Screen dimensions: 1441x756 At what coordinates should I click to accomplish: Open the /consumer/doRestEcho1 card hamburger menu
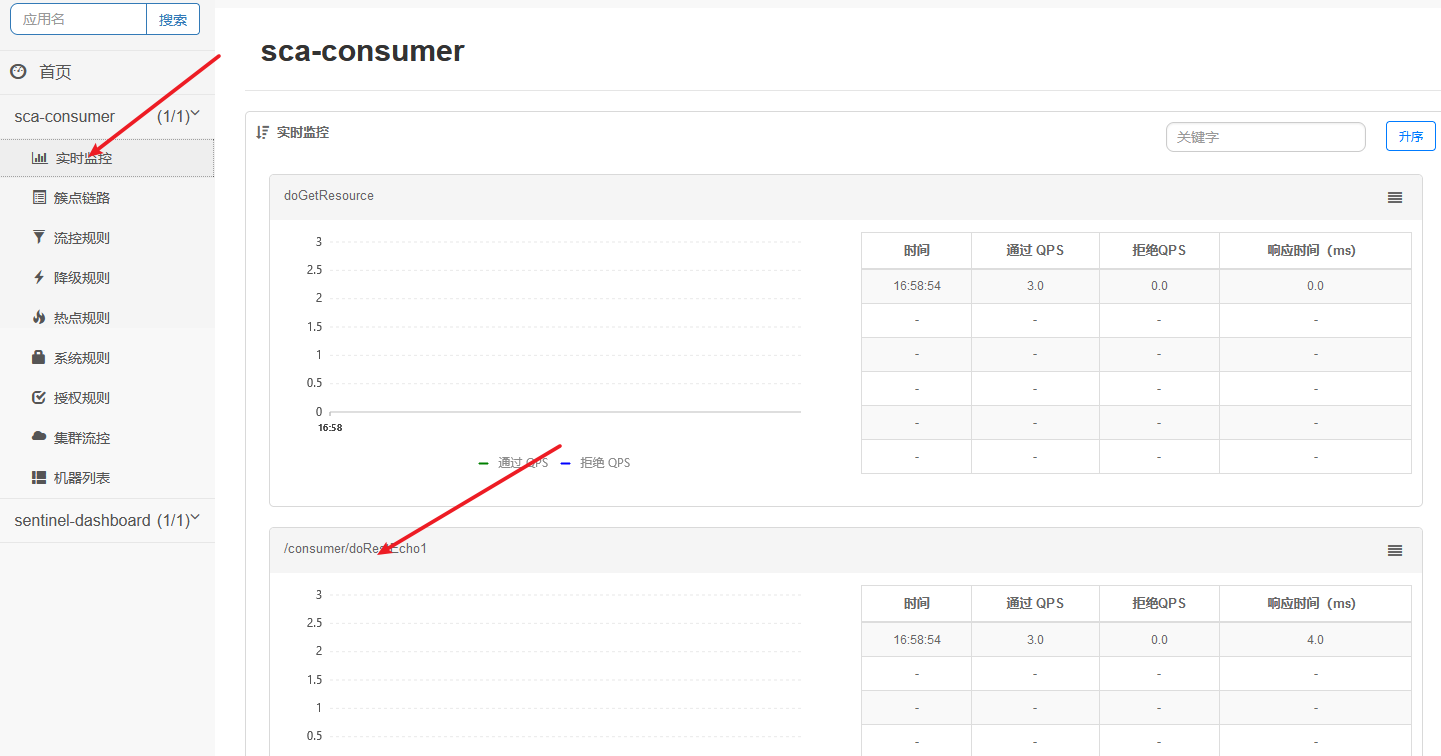tap(1395, 551)
